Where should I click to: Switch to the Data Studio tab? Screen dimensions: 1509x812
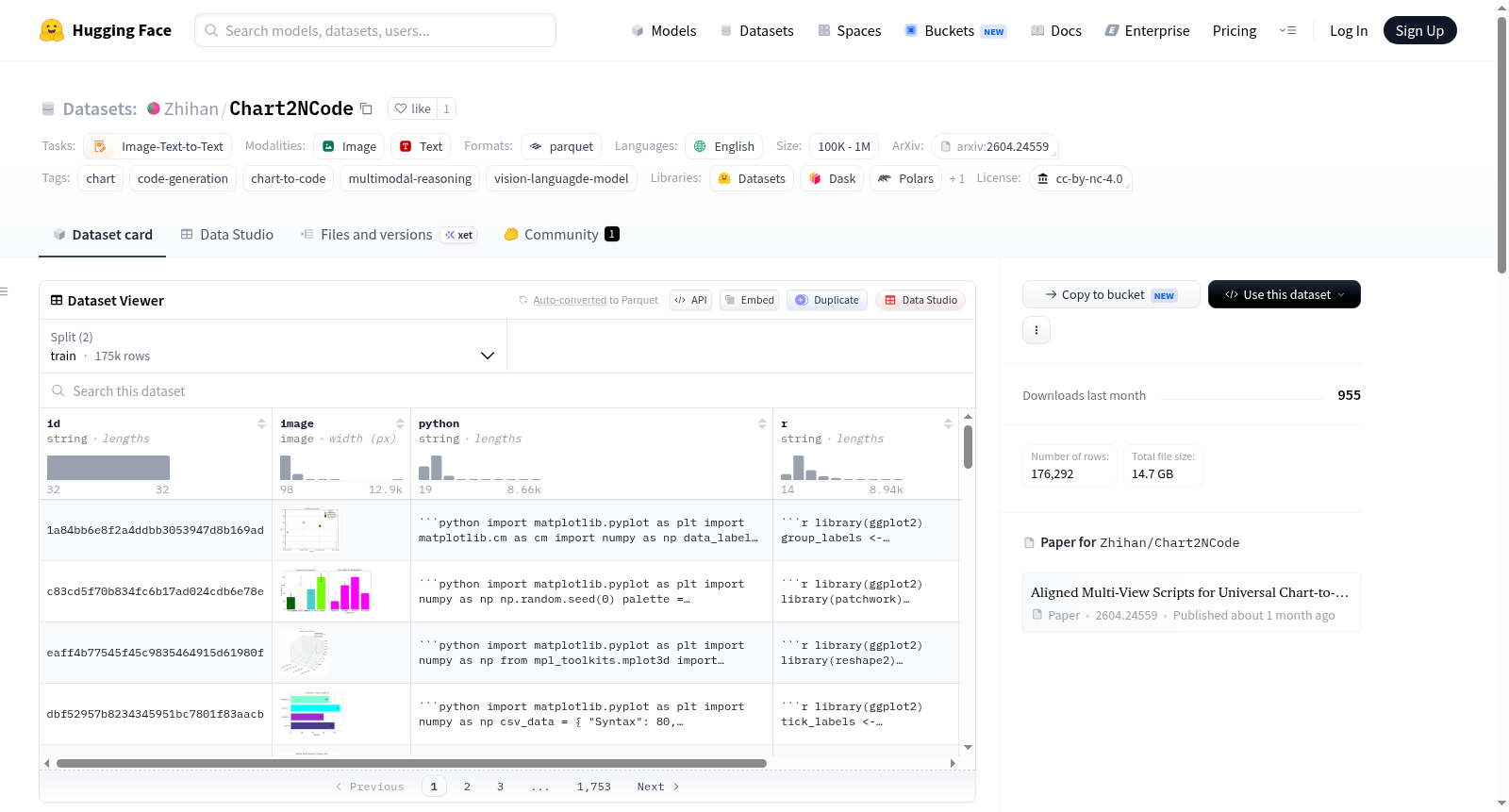226,235
